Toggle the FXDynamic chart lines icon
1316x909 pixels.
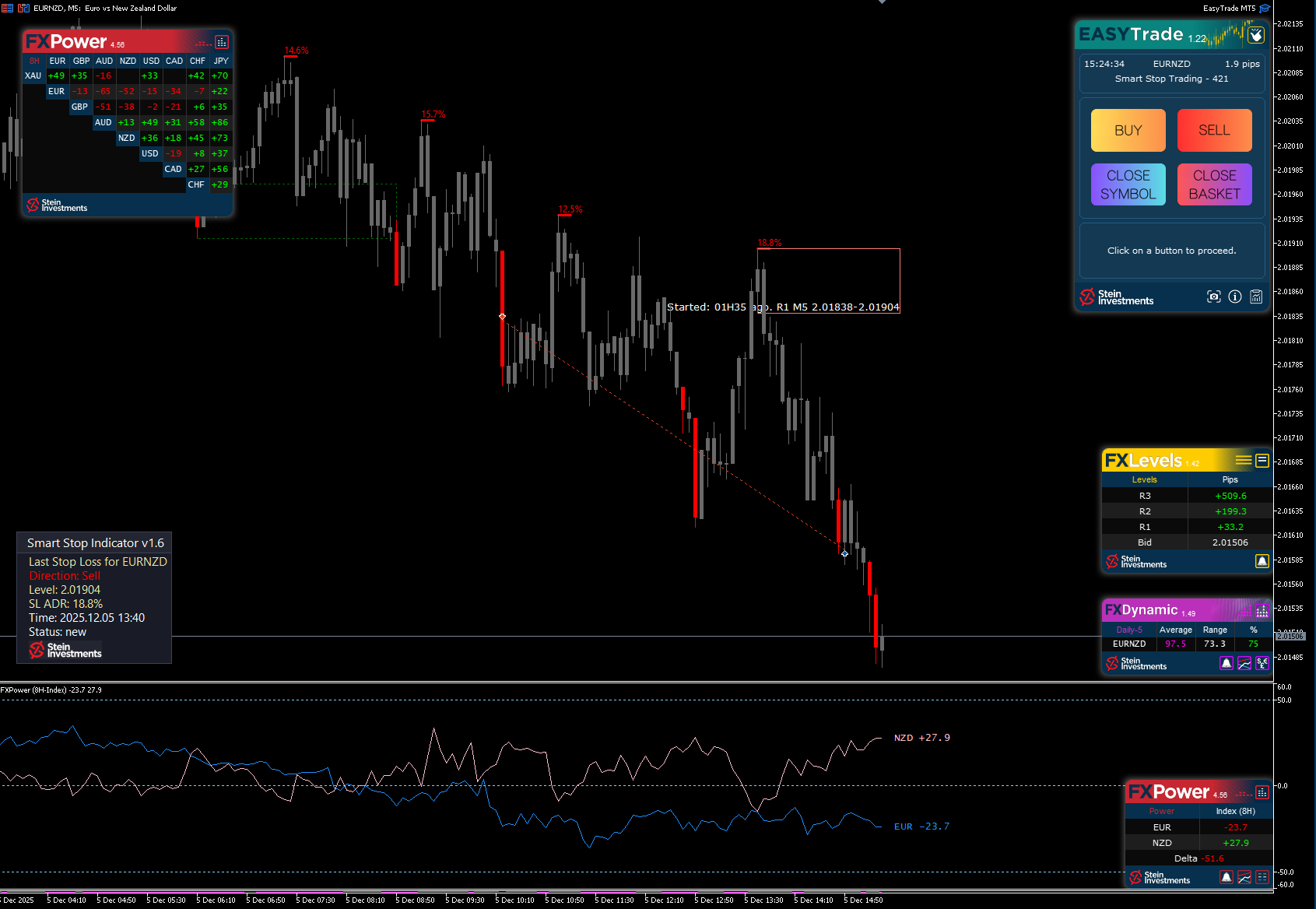(1244, 663)
